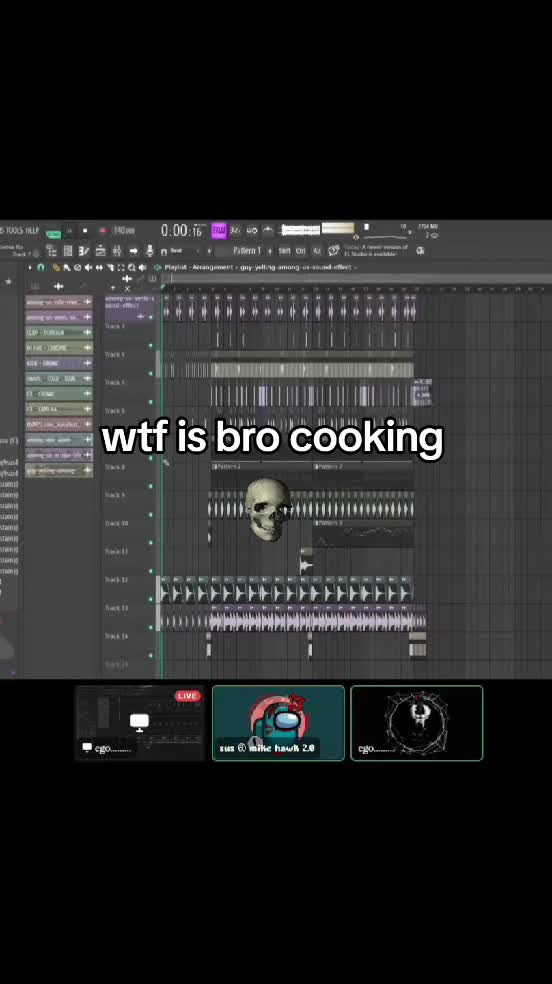Select the pencil draw tool in playlist
This screenshot has width=552, height=984.
pyautogui.click(x=56, y=267)
